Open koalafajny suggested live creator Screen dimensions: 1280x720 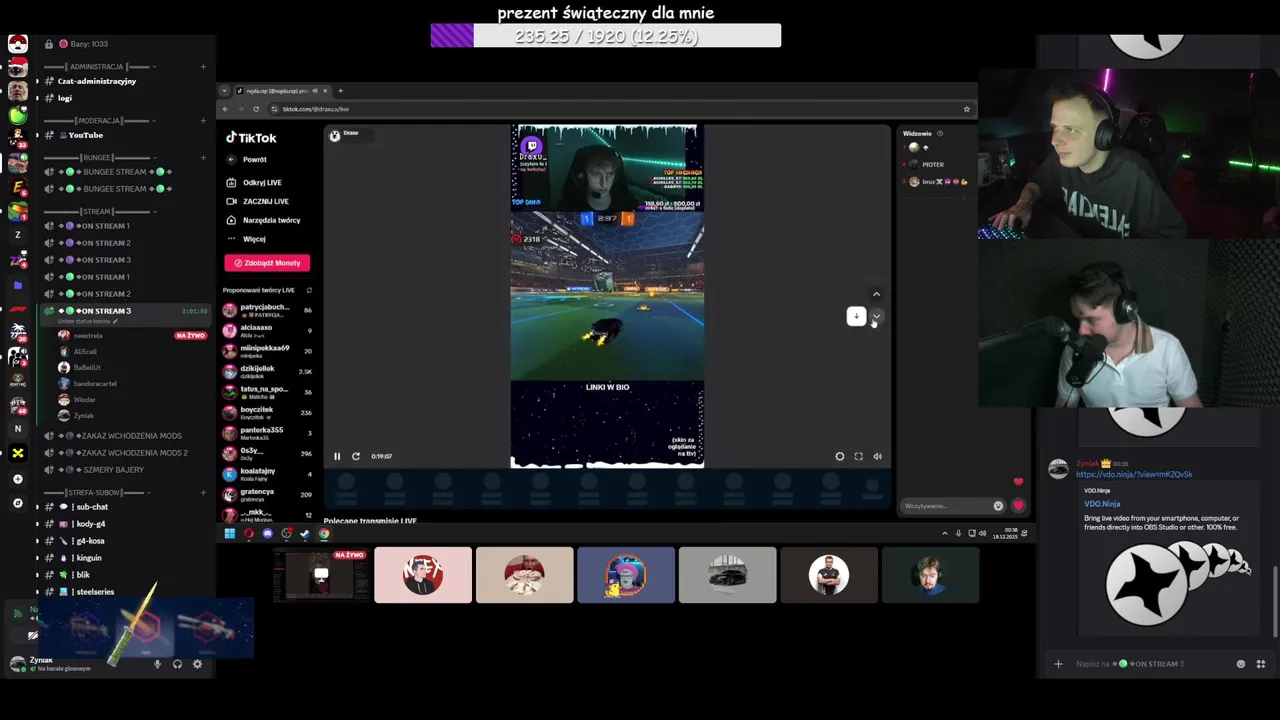(x=267, y=474)
